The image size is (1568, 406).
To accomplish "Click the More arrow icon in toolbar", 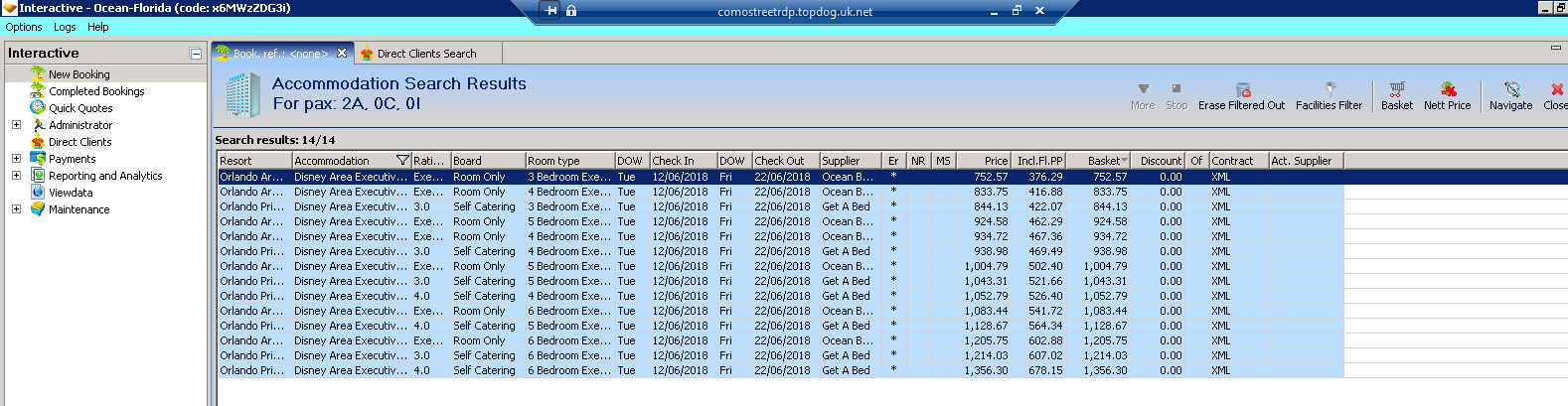I will (x=1143, y=88).
